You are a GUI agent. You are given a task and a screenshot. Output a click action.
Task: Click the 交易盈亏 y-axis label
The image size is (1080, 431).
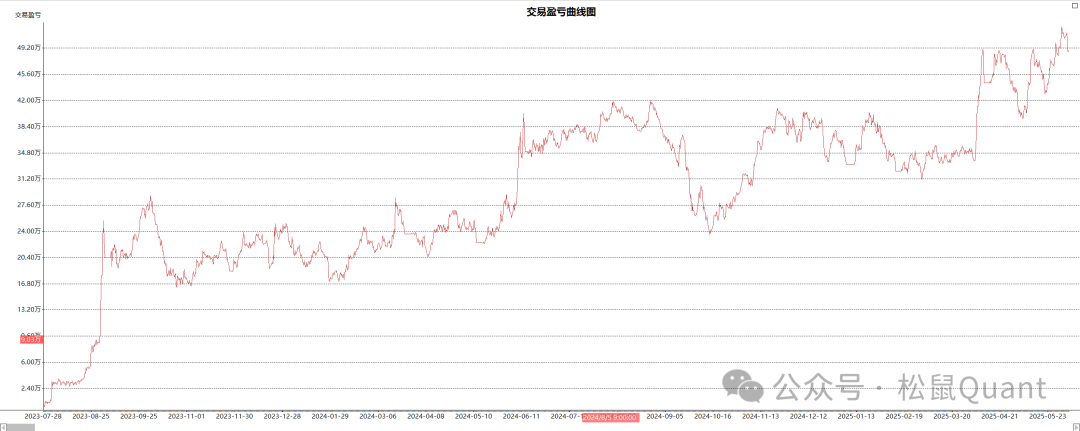pyautogui.click(x=27, y=15)
